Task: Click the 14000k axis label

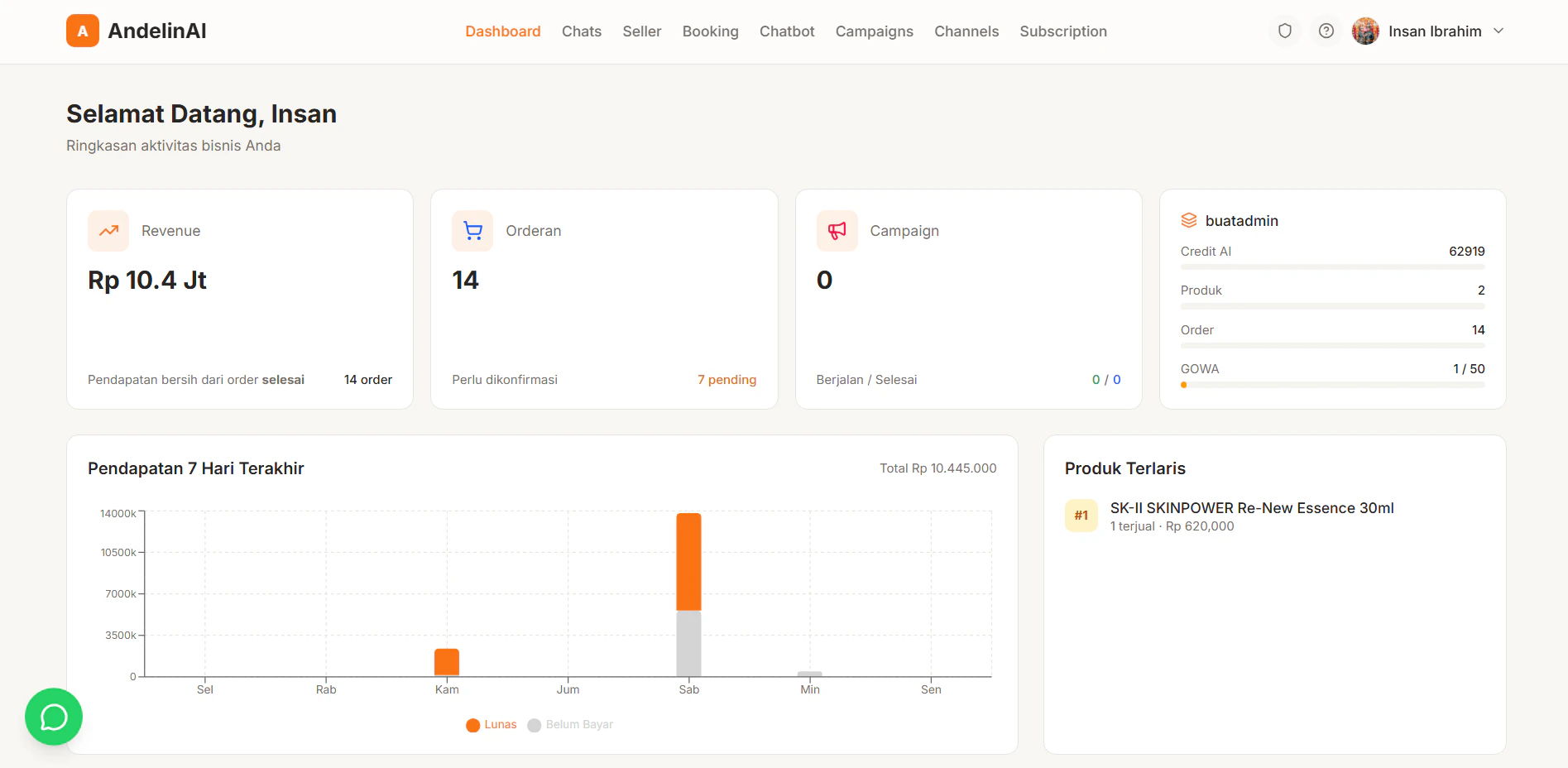Action: pyautogui.click(x=118, y=514)
